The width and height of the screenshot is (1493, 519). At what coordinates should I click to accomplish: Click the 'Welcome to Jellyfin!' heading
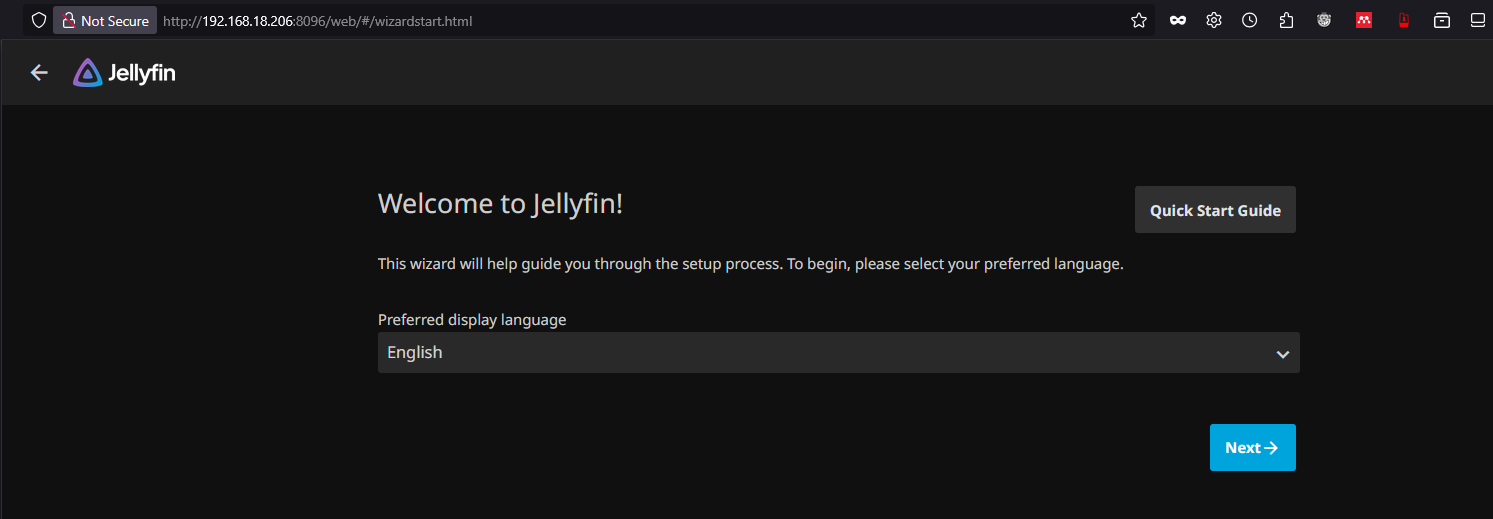(x=500, y=204)
